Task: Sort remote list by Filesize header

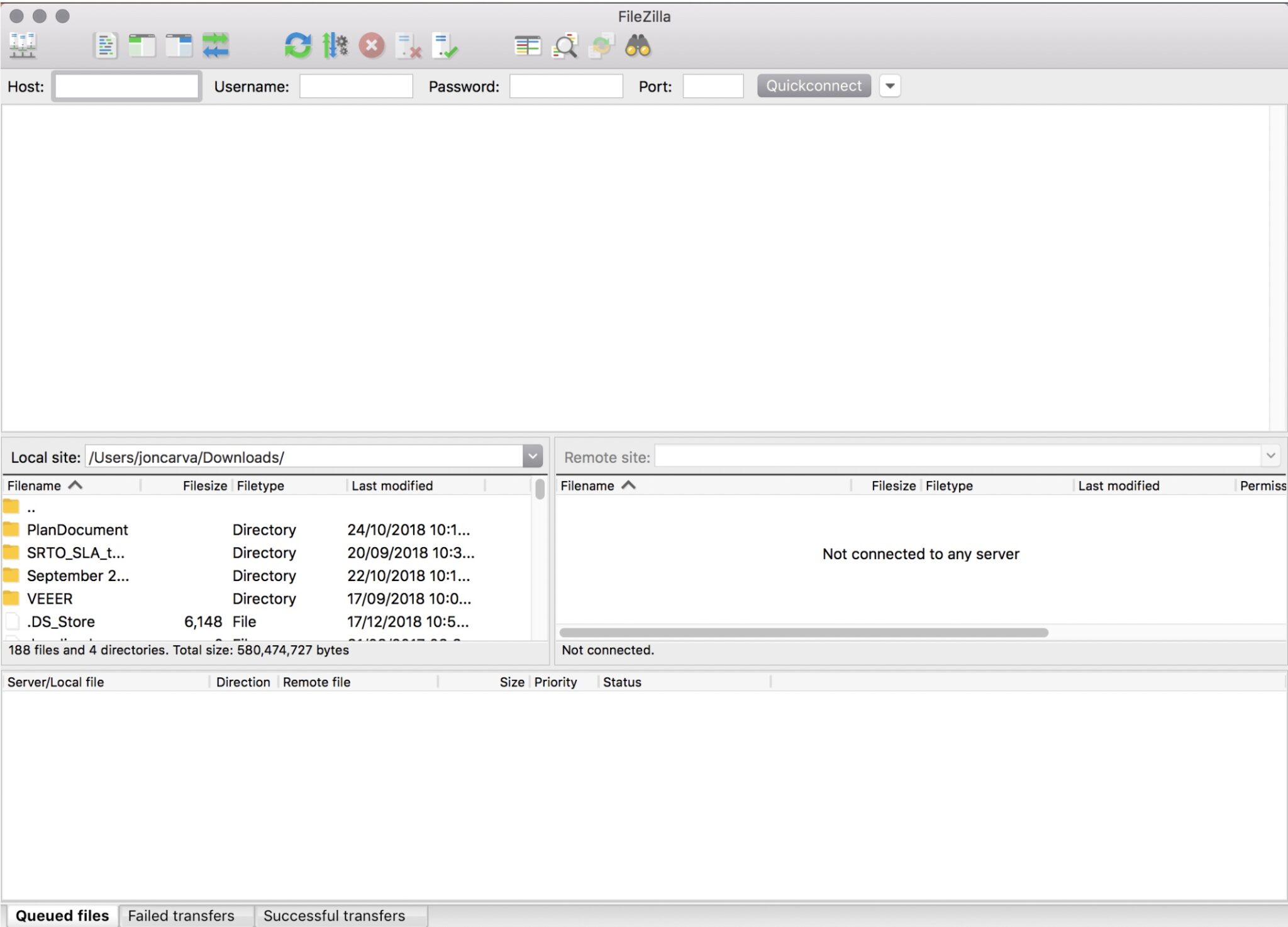Action: [887, 486]
